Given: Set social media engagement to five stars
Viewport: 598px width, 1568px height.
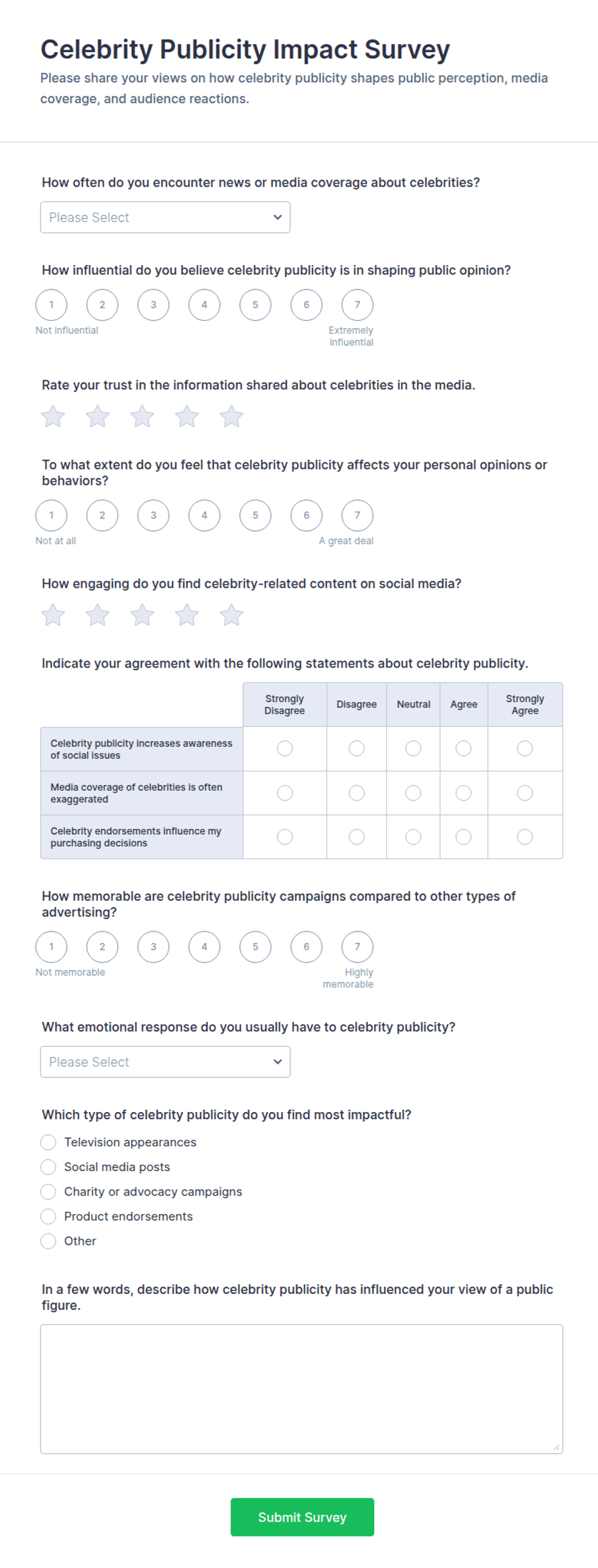Looking at the screenshot, I should [231, 615].
